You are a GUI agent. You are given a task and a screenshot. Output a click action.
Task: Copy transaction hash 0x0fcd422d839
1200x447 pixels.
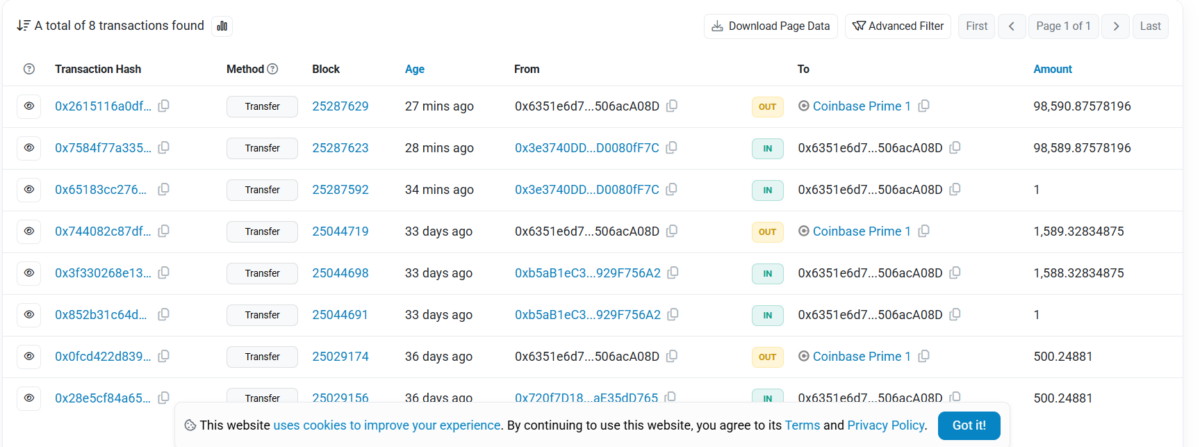164,356
